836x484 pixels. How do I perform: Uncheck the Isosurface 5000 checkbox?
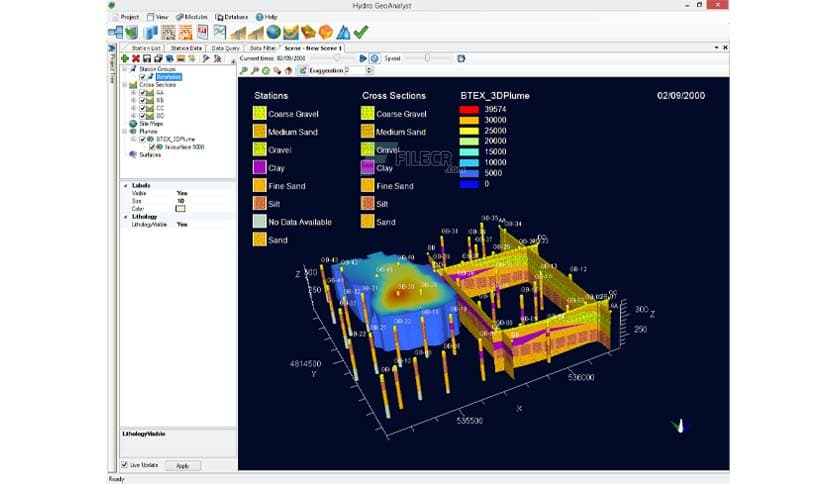point(151,147)
